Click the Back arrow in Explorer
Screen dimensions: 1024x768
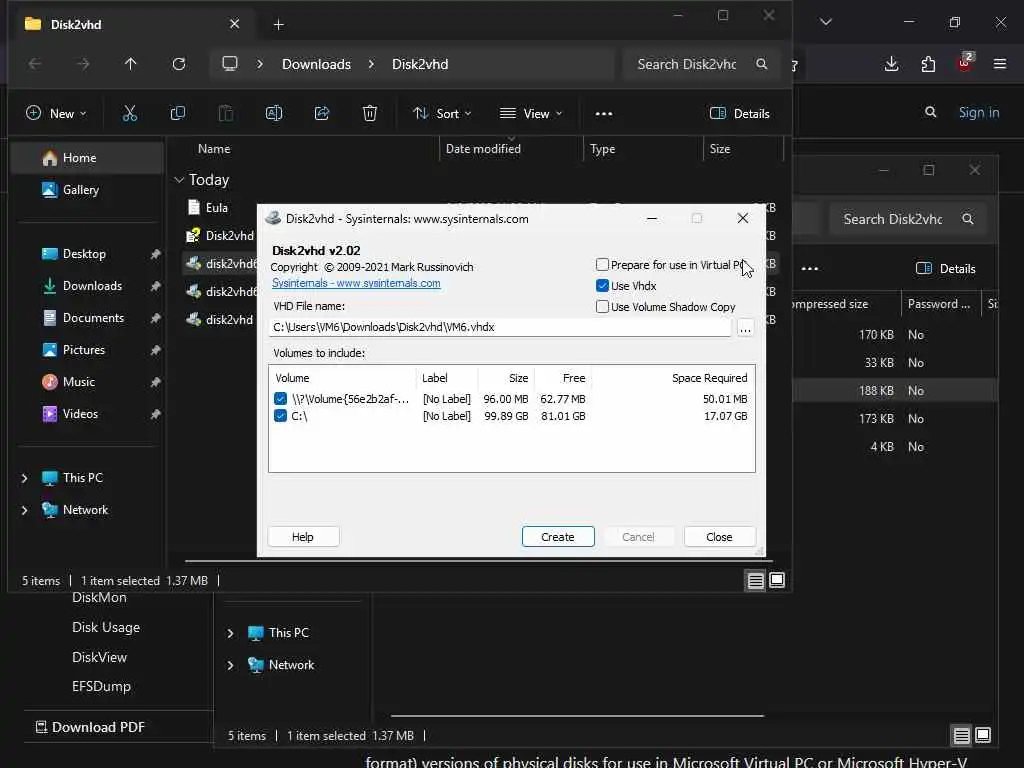point(35,64)
